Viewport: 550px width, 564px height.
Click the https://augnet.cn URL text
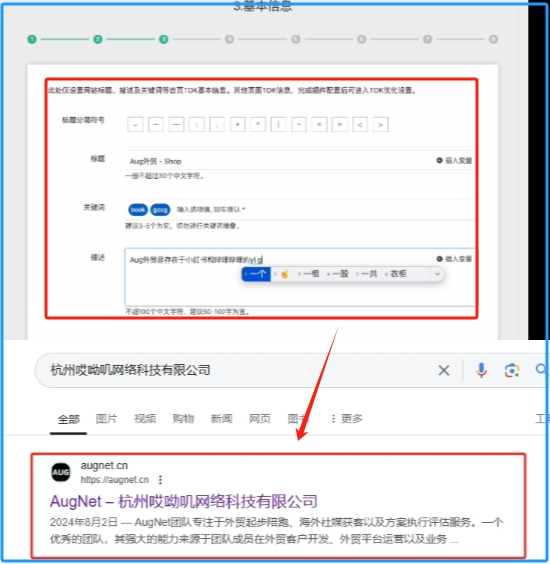pos(114,479)
